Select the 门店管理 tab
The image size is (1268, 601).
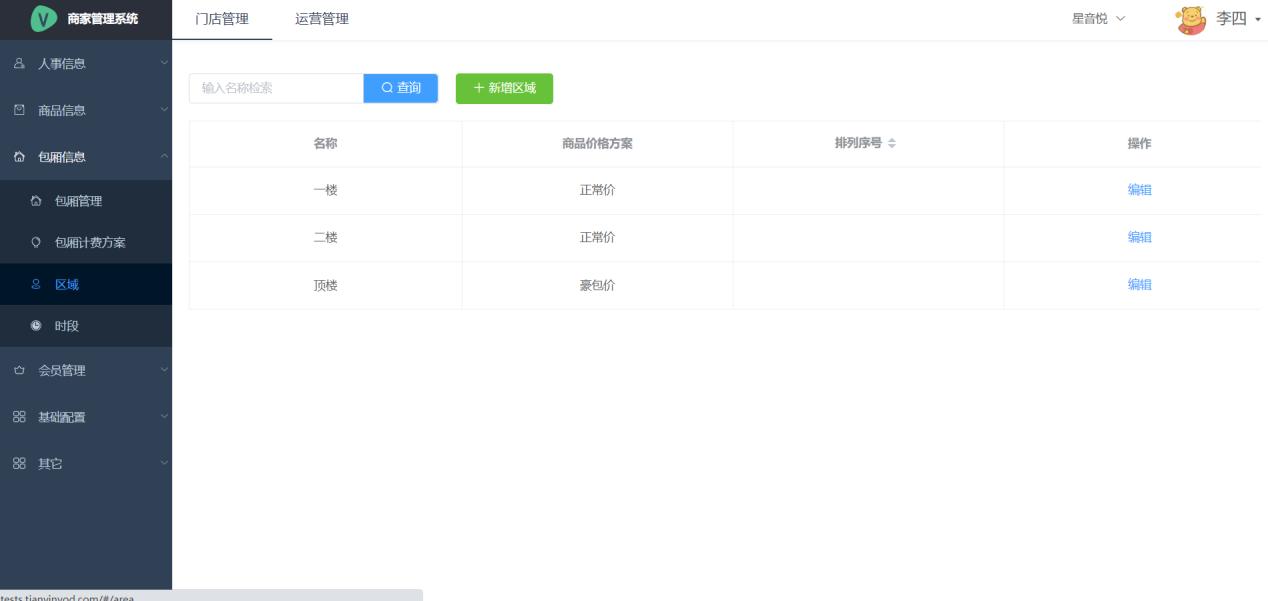(222, 19)
